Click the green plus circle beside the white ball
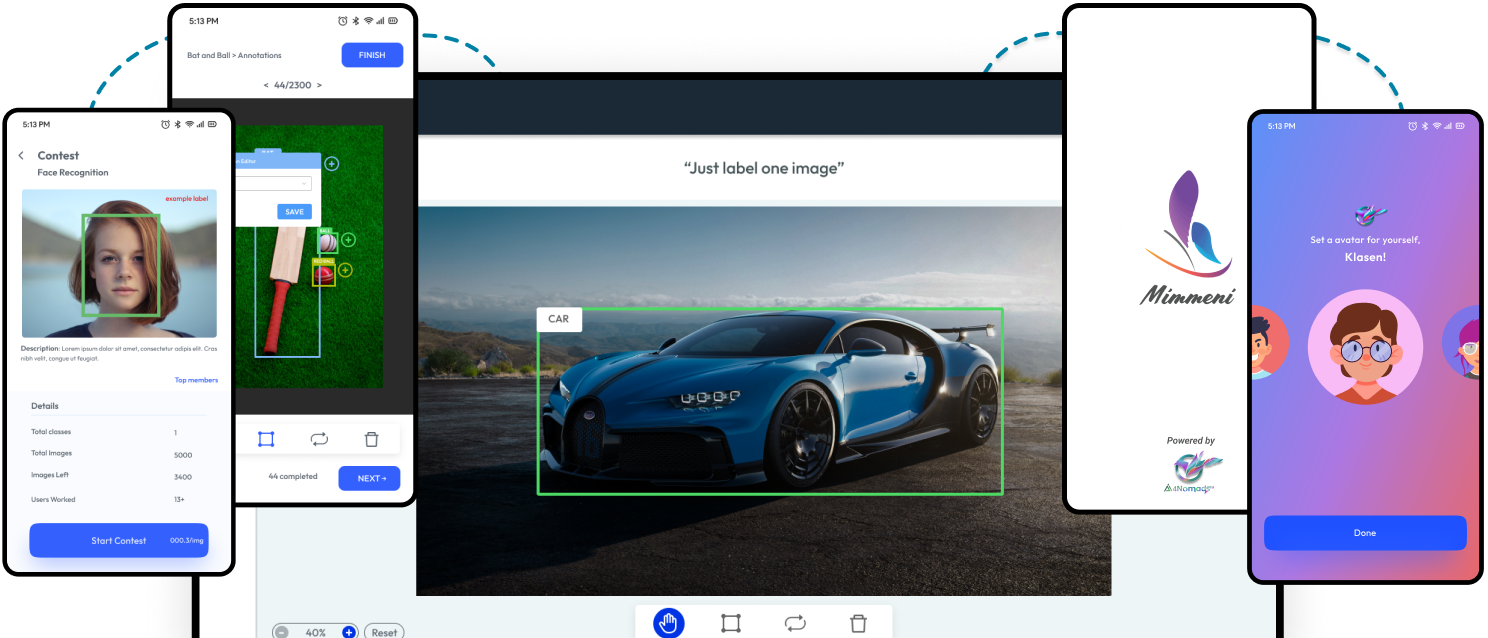1488x638 pixels. pos(348,239)
